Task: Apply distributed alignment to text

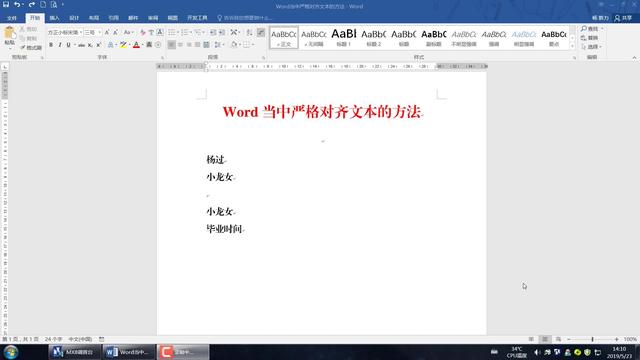Action: 207,45
